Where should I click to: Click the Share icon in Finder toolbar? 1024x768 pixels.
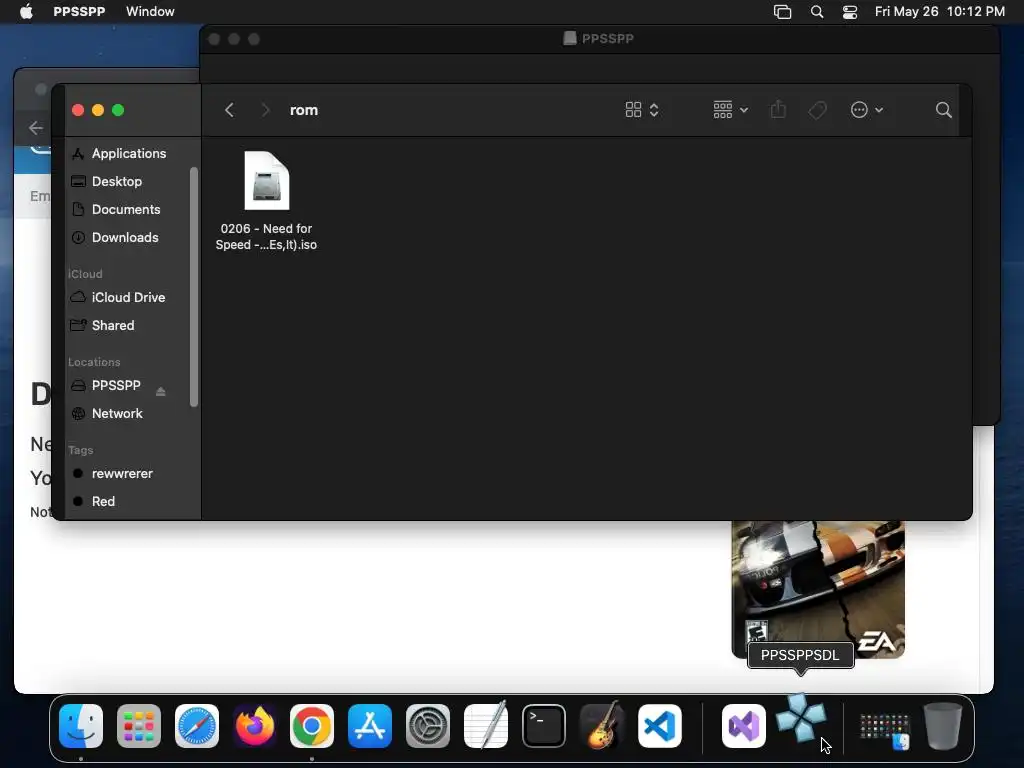point(778,110)
